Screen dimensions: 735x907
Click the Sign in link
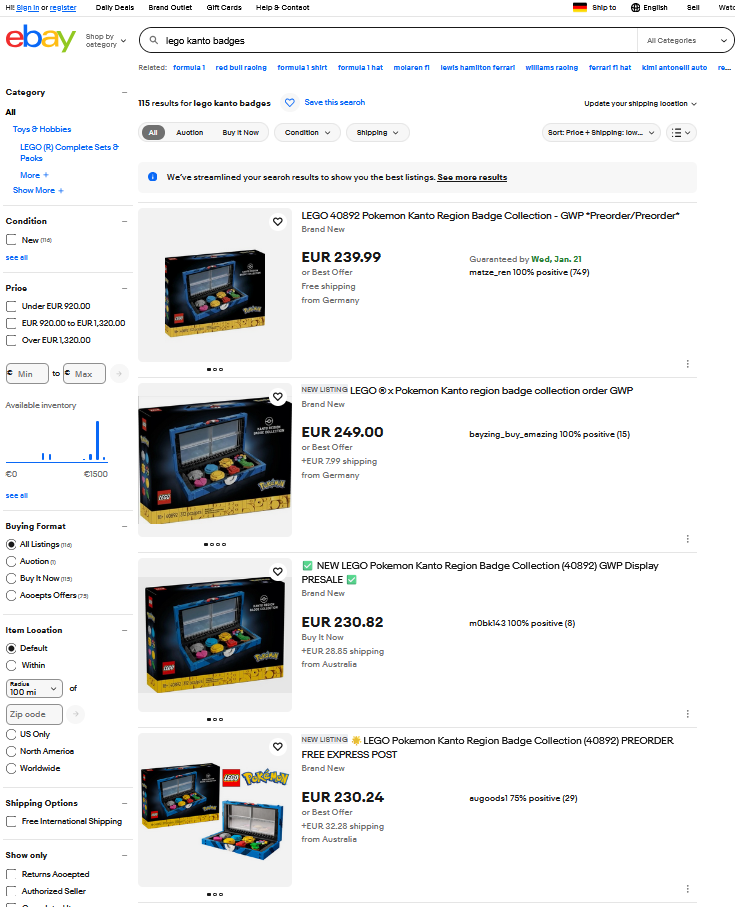(28, 8)
